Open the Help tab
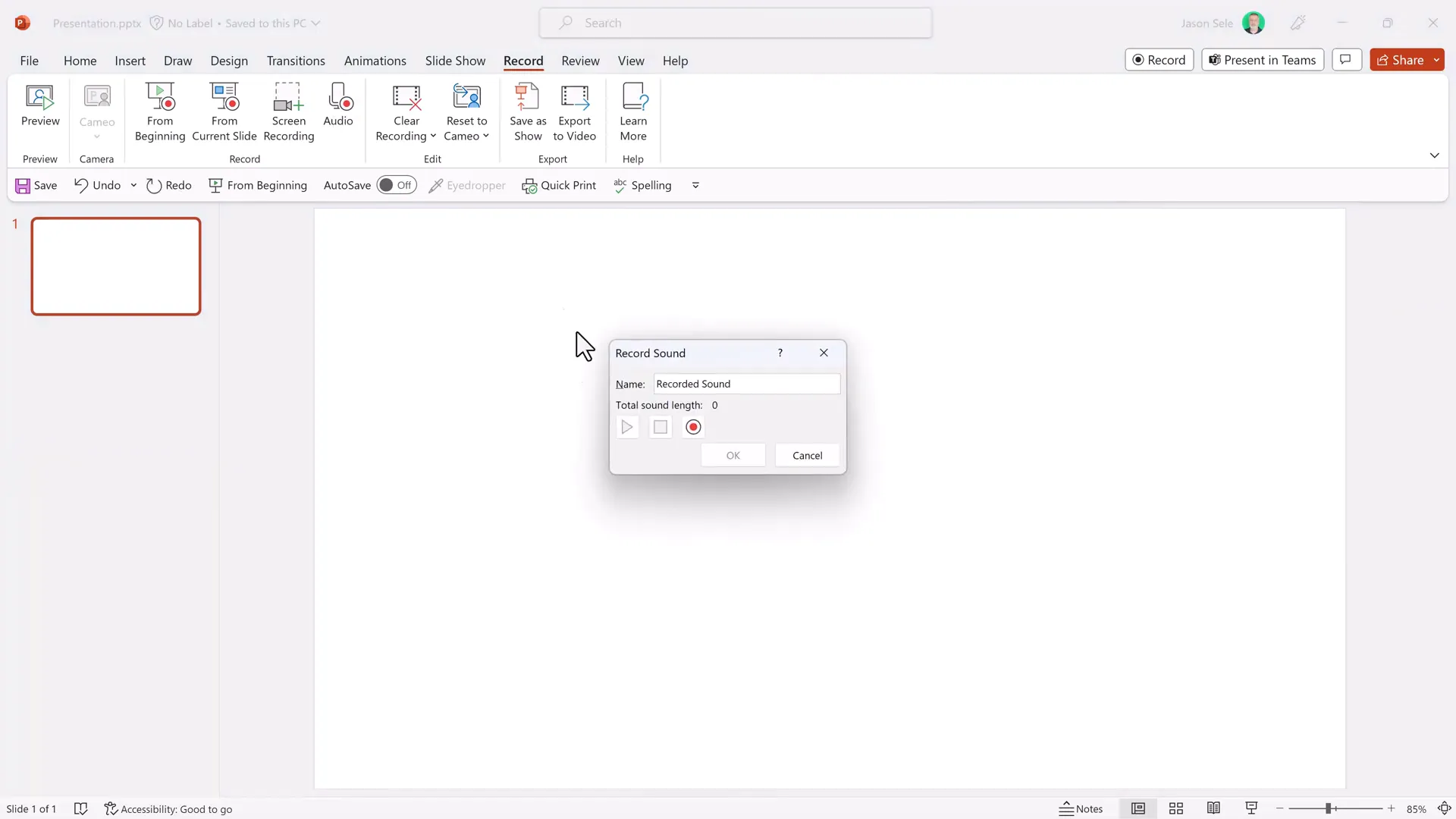The width and height of the screenshot is (1456, 819). pos(675,61)
